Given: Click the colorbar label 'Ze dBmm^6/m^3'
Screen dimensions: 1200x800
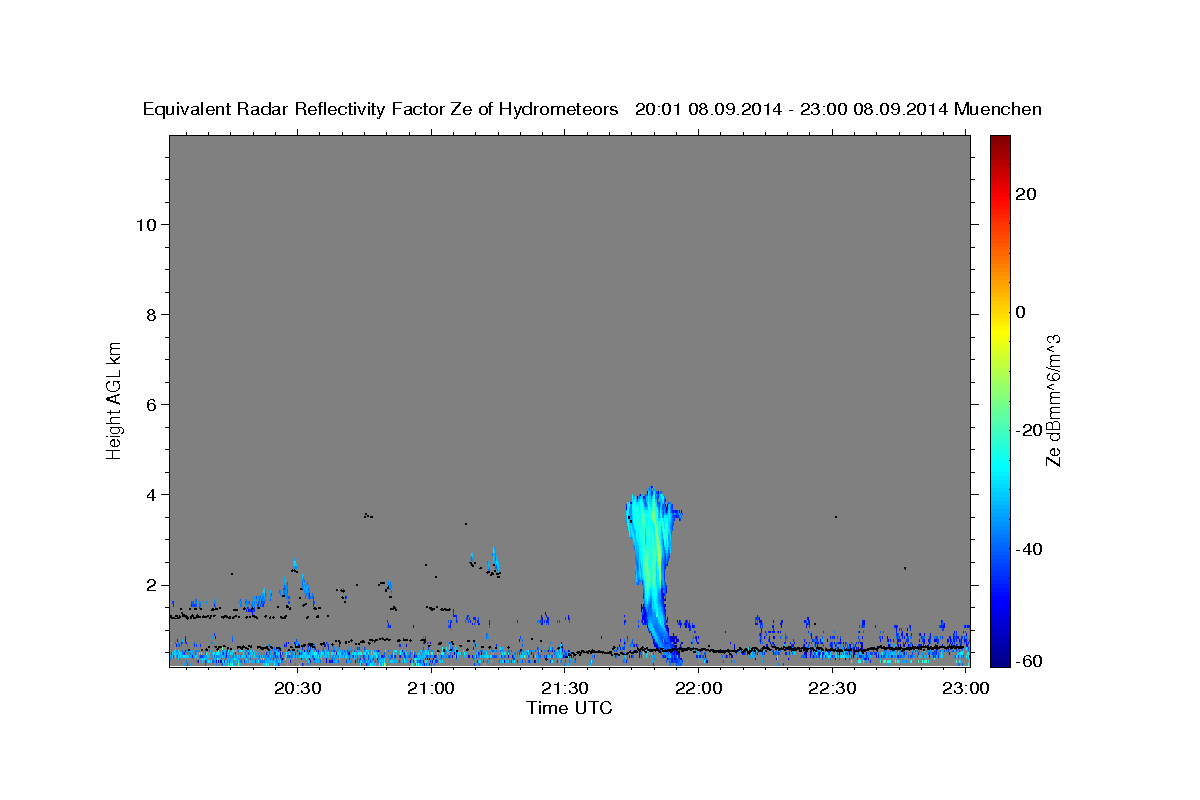Looking at the screenshot, I should click(x=1053, y=400).
